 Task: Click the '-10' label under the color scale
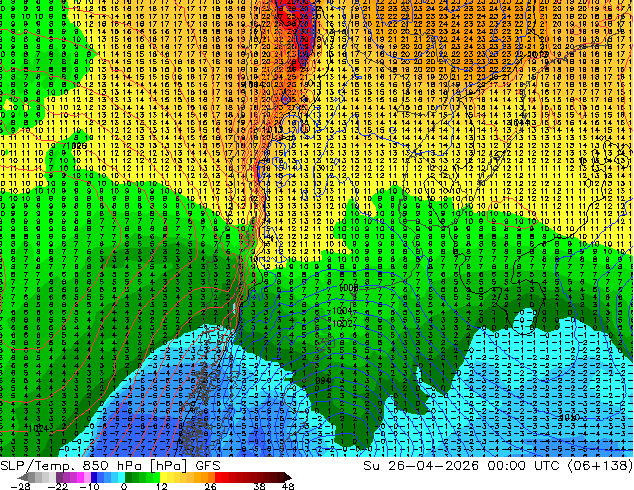90,486
